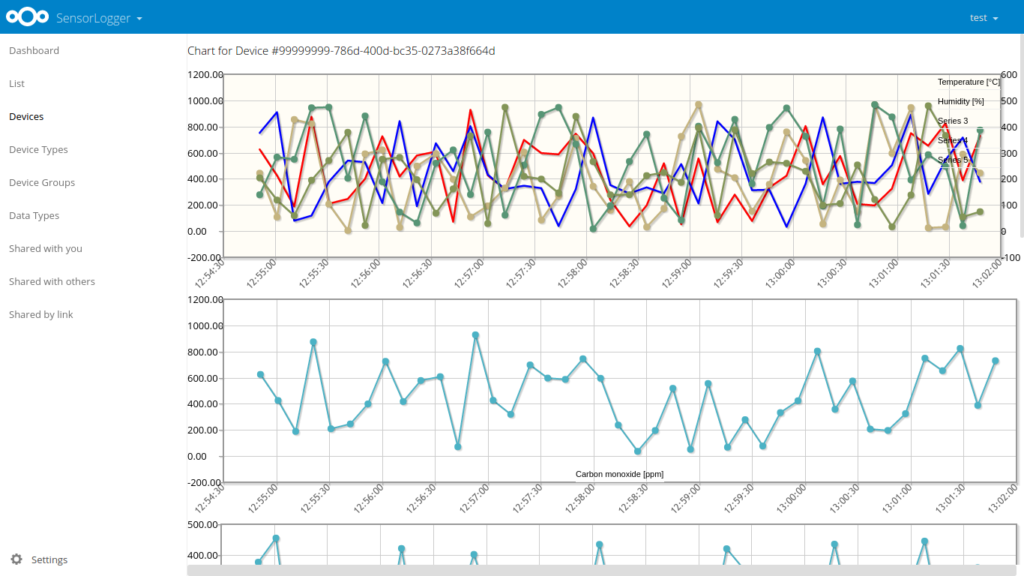Click the Nextcloud logo icon

point(26,17)
